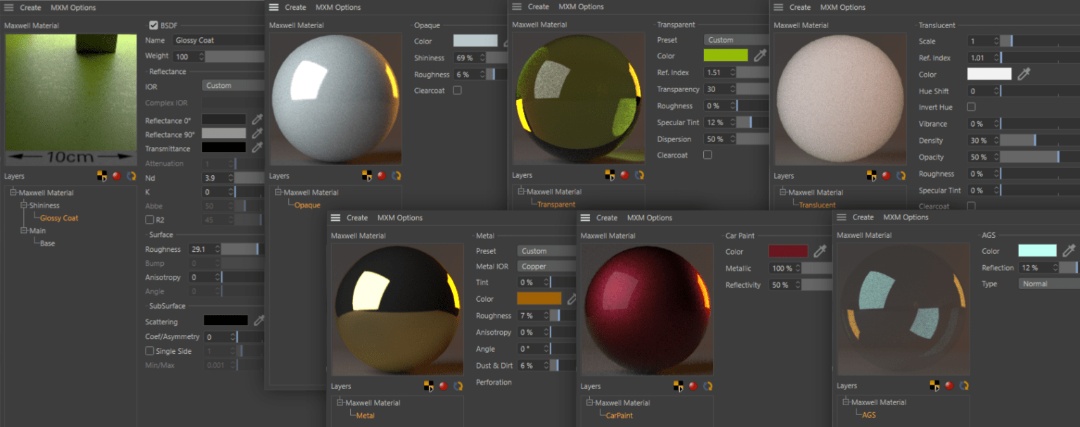The width and height of the screenshot is (1080, 427).
Task: Click the Name field containing Glossy Coat
Action: (218, 40)
